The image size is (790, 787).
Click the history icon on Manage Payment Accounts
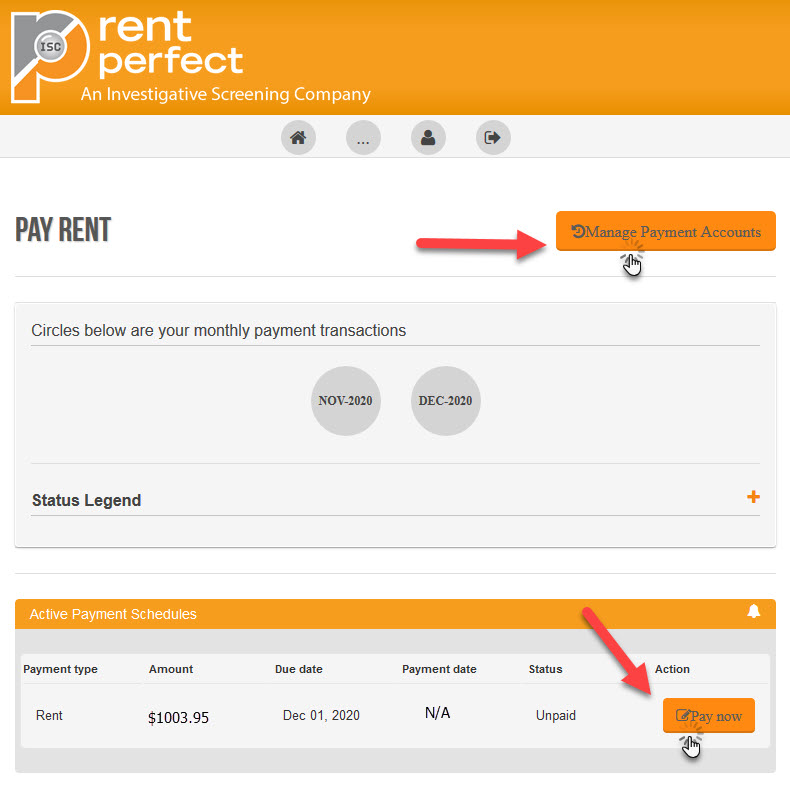[578, 231]
